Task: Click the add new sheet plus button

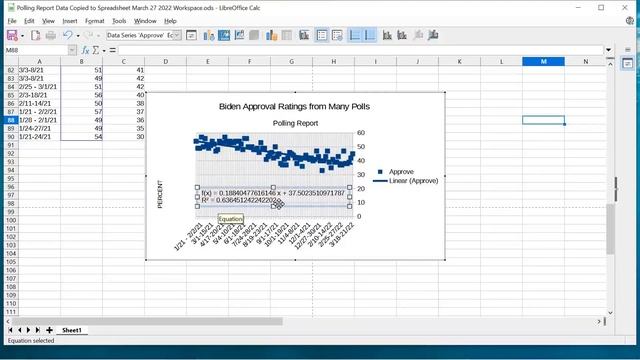Action: [49, 330]
